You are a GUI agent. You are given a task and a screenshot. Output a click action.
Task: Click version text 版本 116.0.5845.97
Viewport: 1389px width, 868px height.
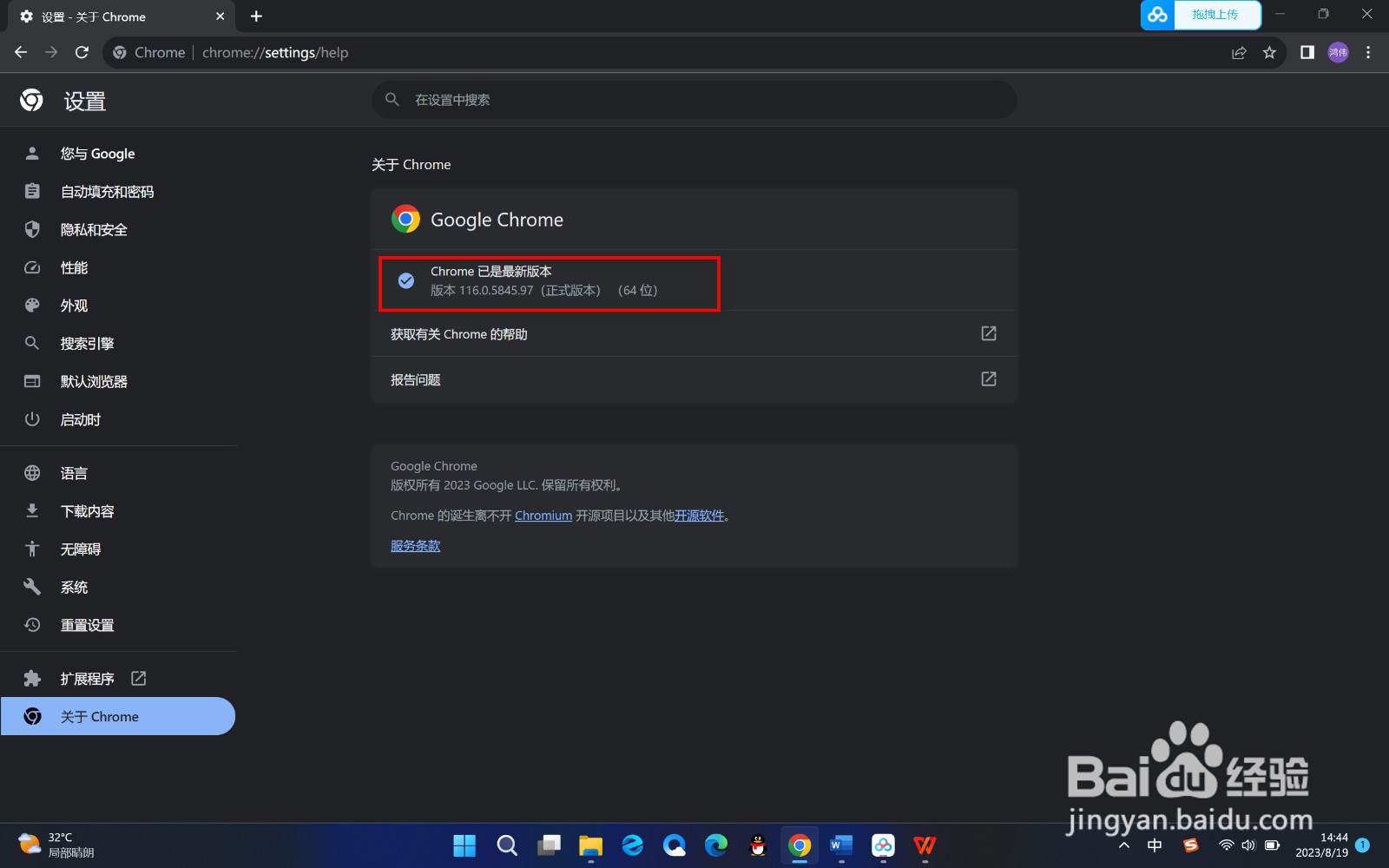[x=482, y=291]
